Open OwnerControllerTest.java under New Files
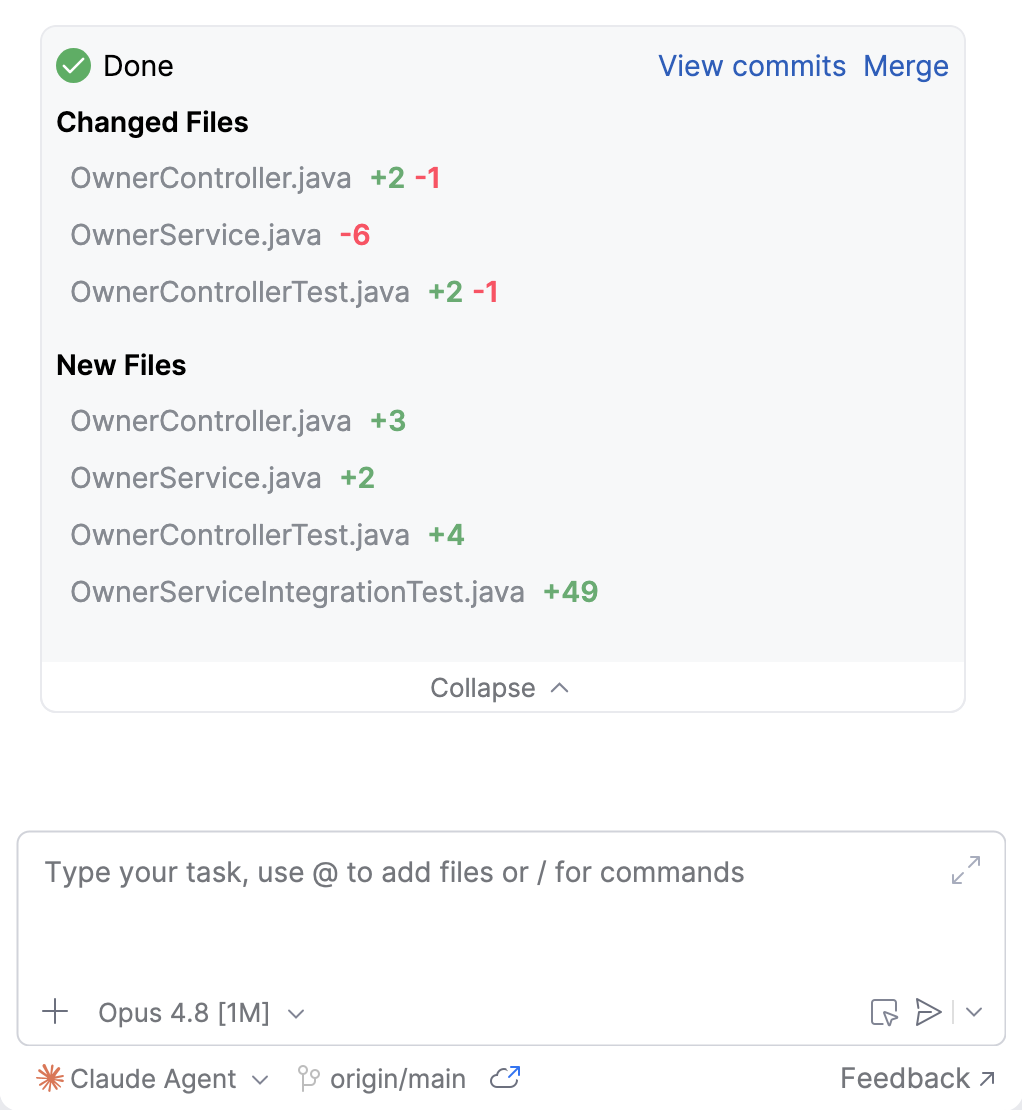Screen dimensions: 1022x1110 point(240,535)
